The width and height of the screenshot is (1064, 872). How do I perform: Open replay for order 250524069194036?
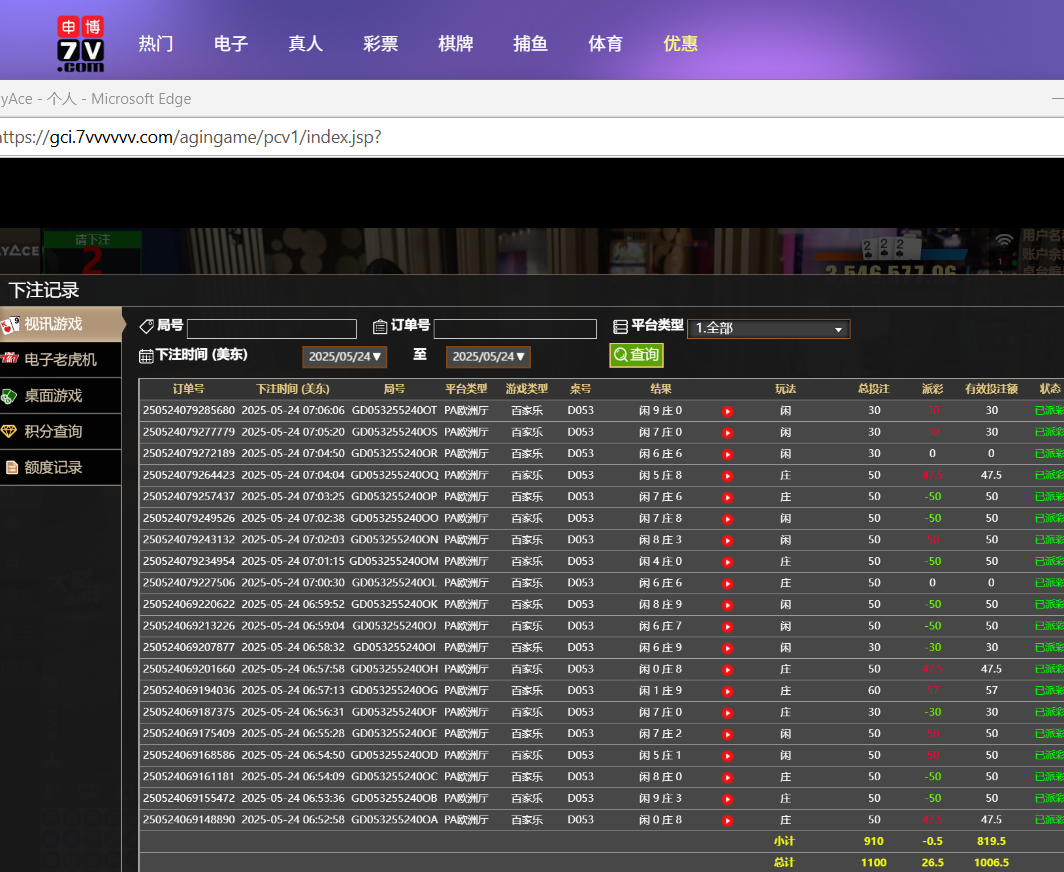coord(728,691)
